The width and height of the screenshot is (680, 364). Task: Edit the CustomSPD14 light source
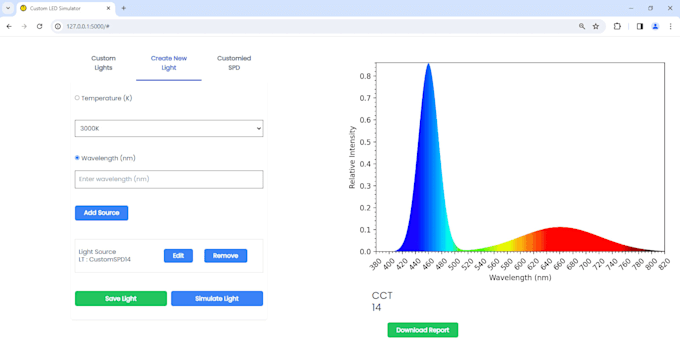pyautogui.click(x=178, y=256)
